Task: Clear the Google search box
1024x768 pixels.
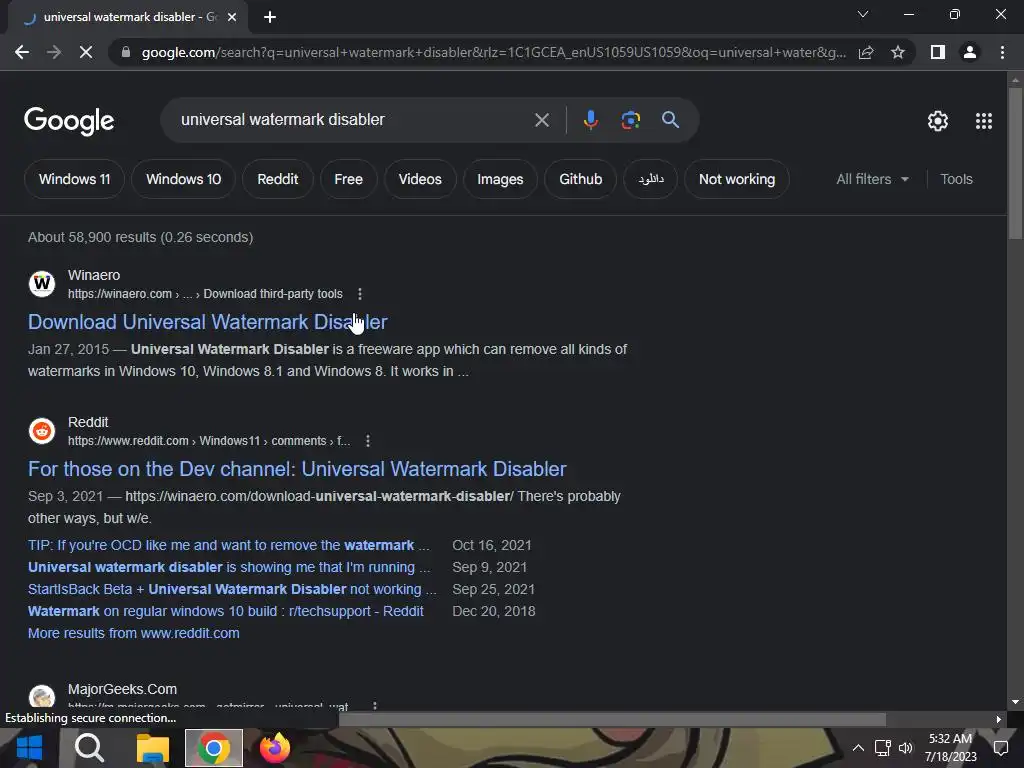Action: point(541,120)
